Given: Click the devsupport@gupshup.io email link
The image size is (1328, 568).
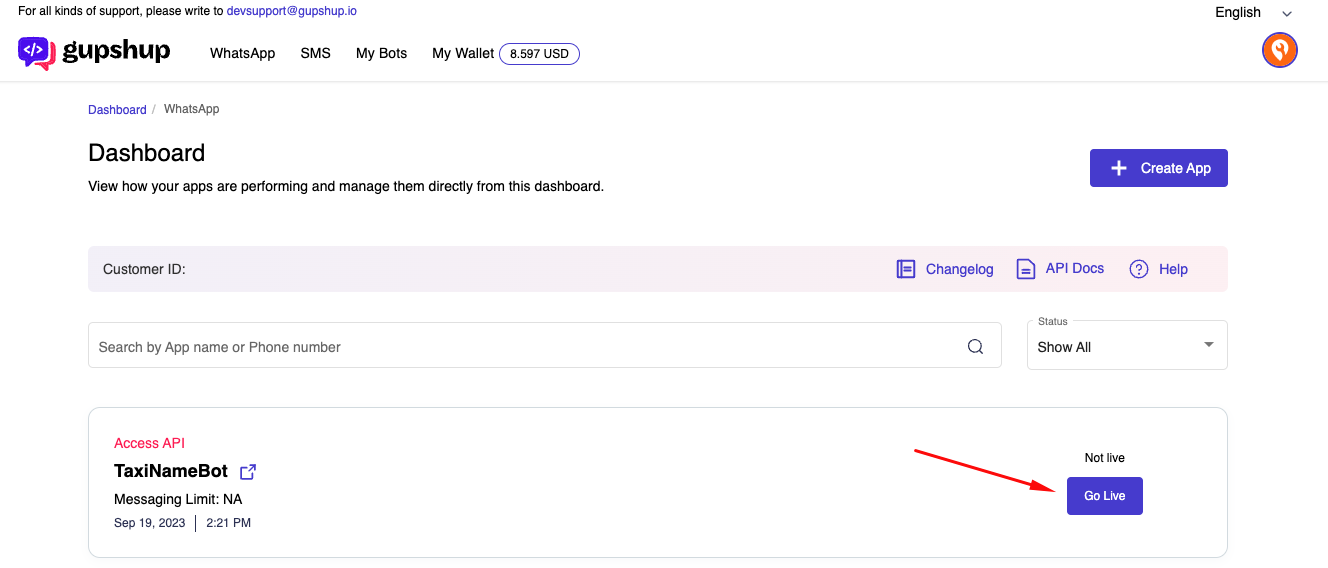Looking at the screenshot, I should tap(292, 11).
